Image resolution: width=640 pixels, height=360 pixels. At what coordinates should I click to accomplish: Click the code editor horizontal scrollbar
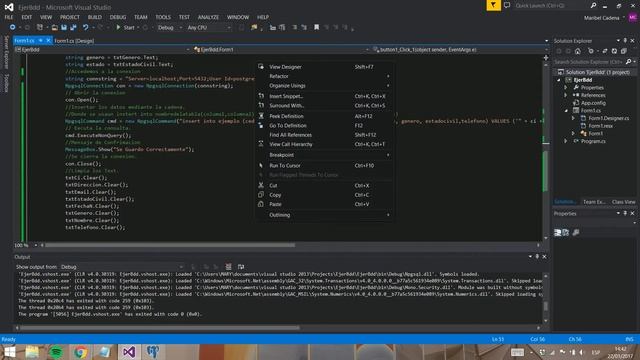169,245
